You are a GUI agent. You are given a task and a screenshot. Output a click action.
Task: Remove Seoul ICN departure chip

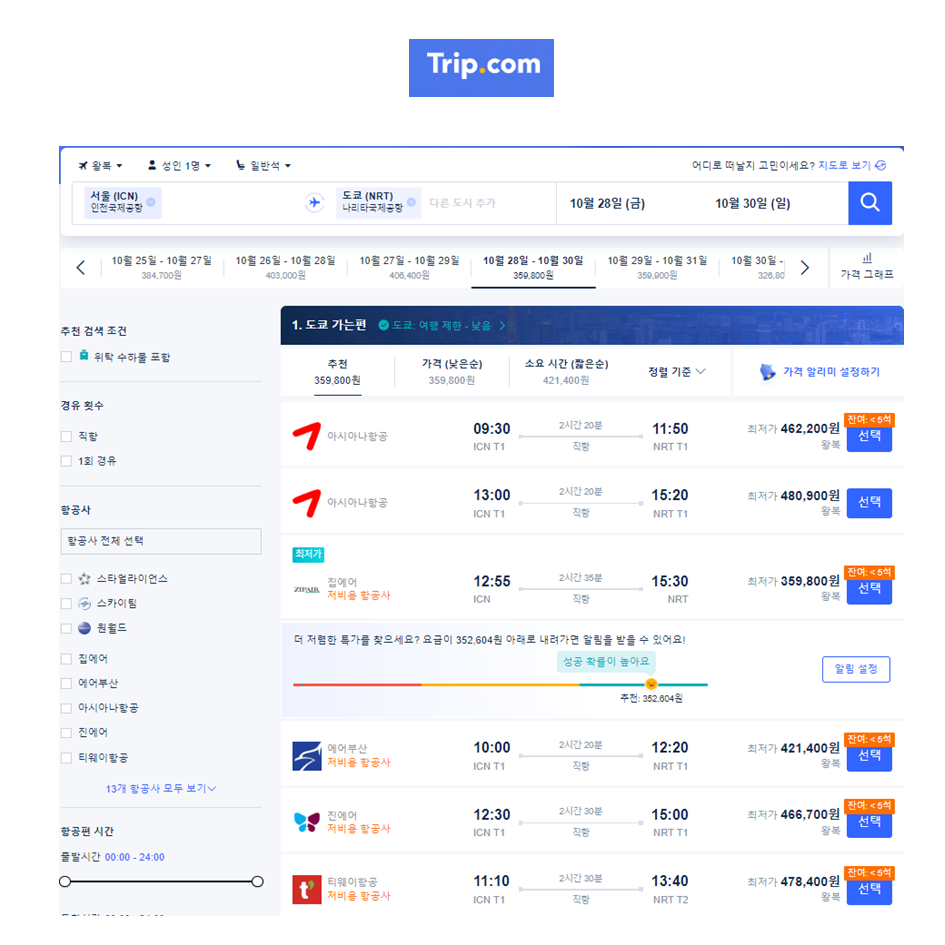coord(151,202)
